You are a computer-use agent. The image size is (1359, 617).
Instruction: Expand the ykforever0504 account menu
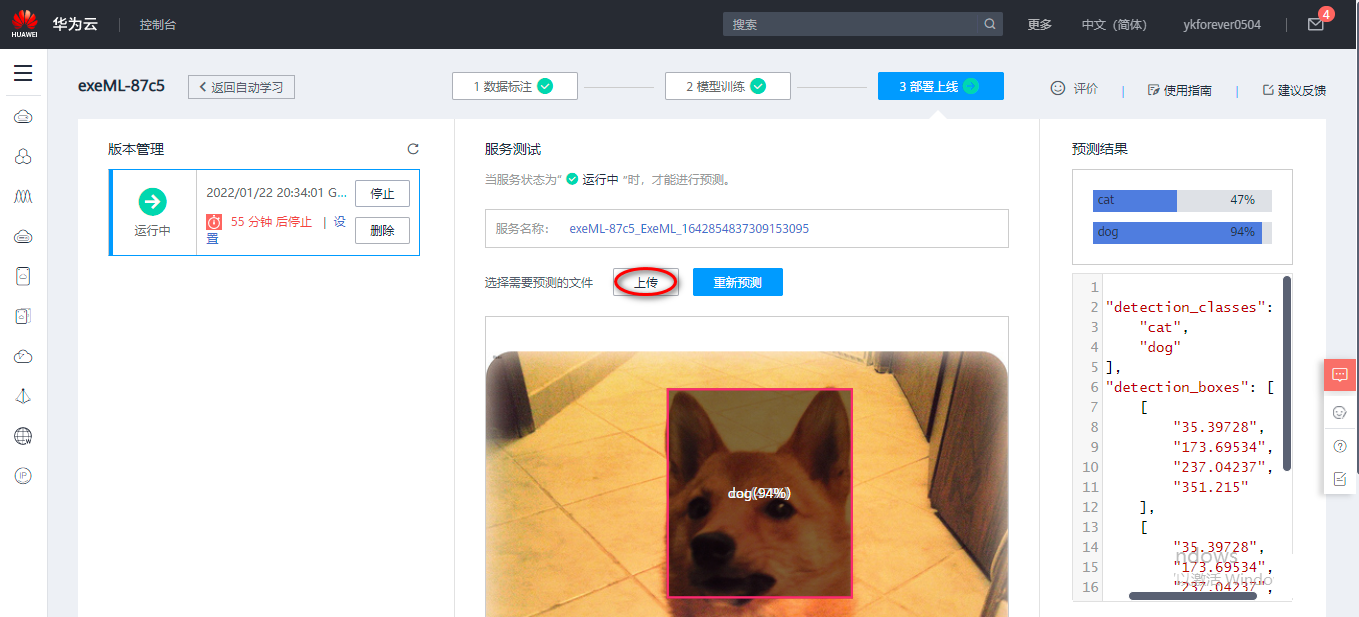pos(1221,24)
